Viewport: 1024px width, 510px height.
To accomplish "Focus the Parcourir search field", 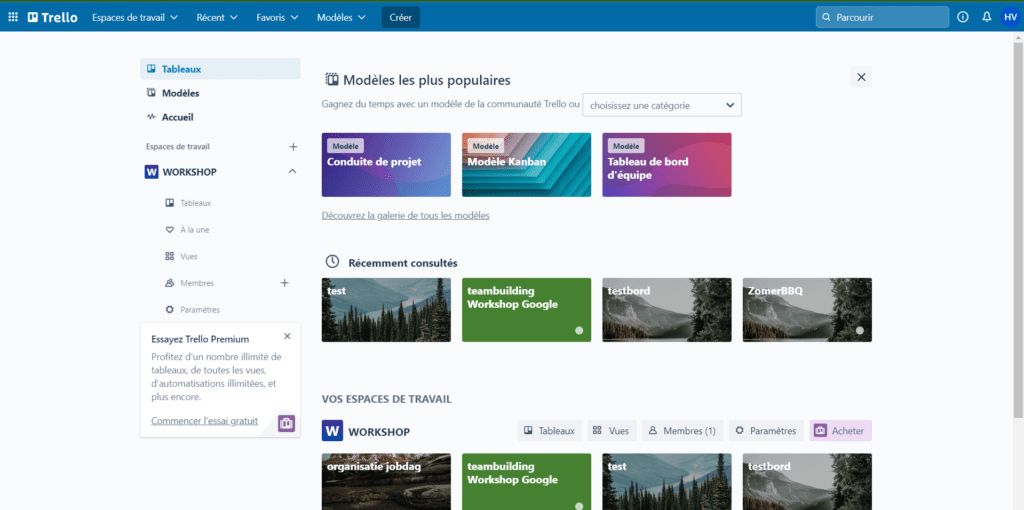I will [x=882, y=18].
